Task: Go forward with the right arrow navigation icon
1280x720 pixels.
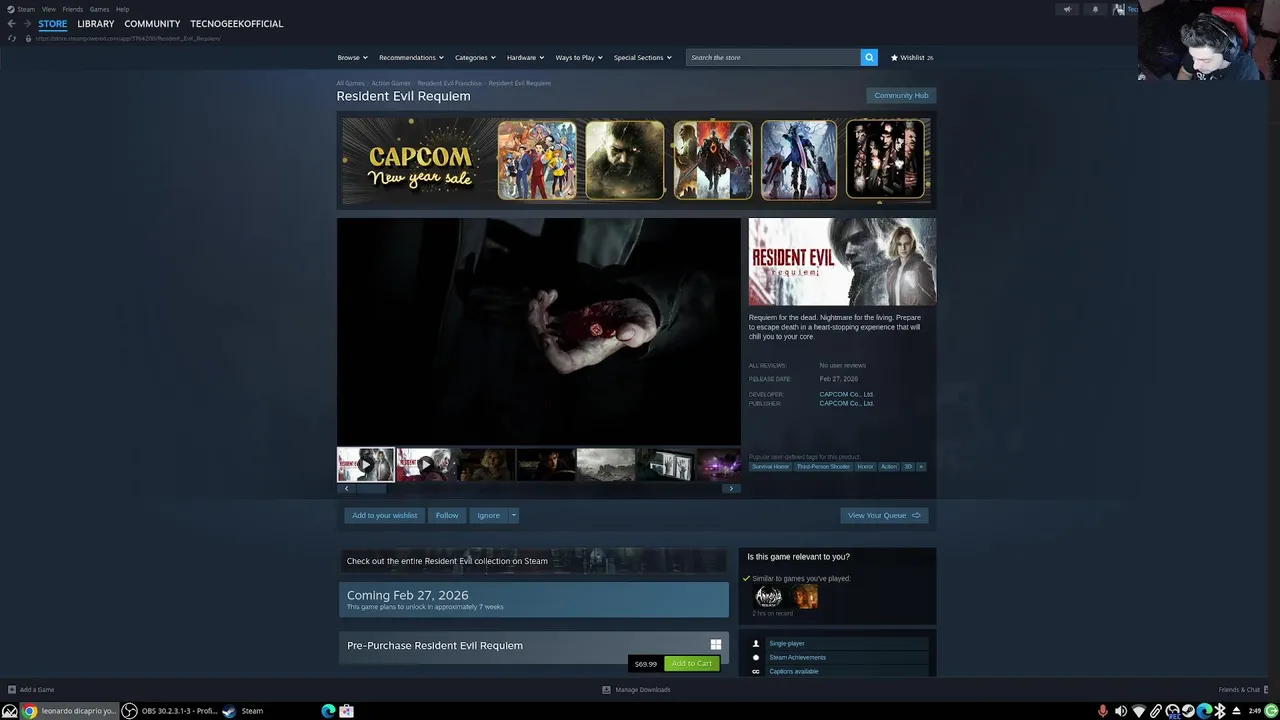Action: [x=26, y=24]
